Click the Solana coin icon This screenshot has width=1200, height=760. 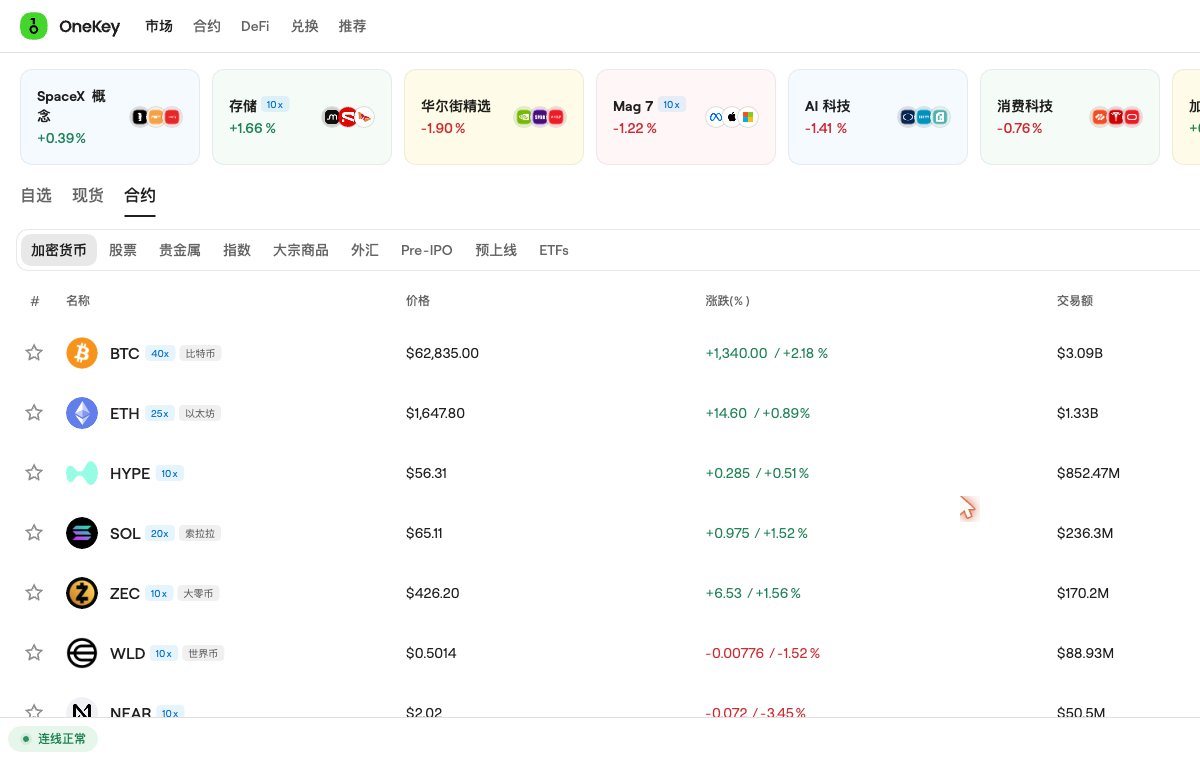click(x=82, y=533)
